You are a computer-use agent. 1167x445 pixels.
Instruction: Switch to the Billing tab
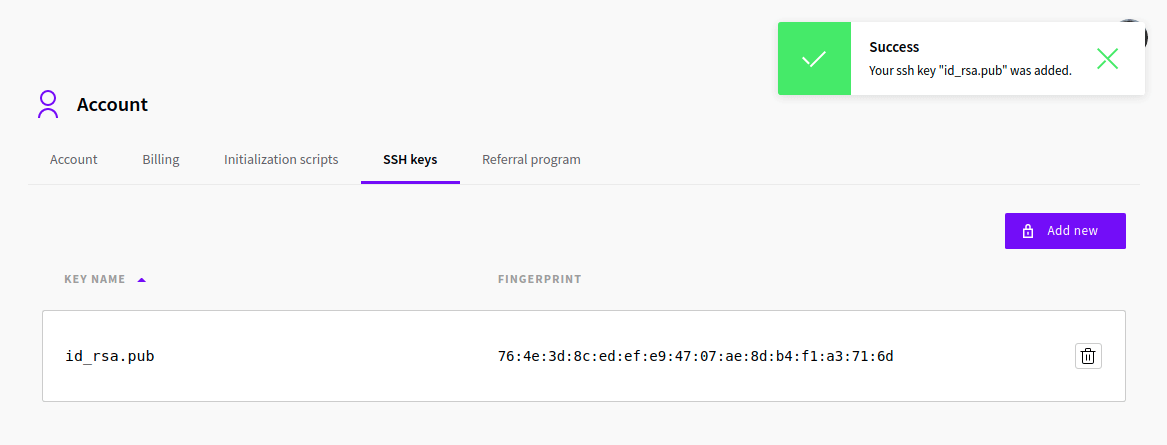pyautogui.click(x=161, y=160)
